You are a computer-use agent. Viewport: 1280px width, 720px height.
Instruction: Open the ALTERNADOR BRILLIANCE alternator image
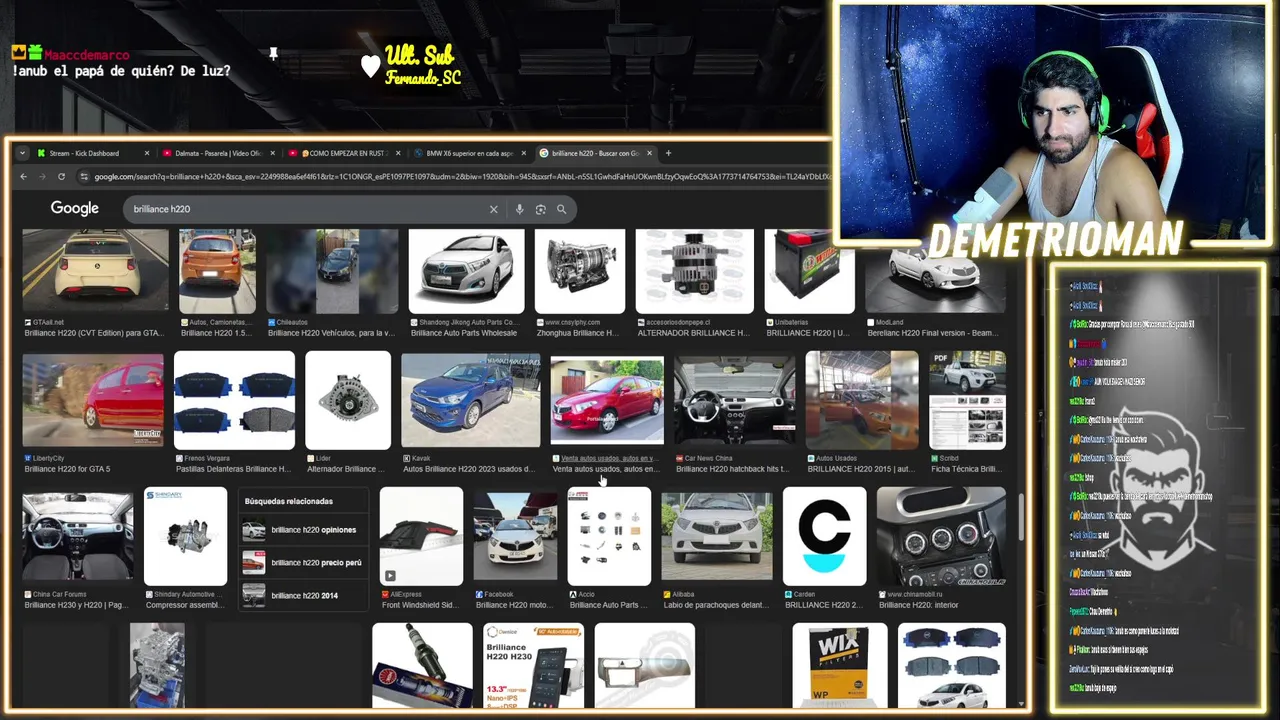(x=695, y=271)
